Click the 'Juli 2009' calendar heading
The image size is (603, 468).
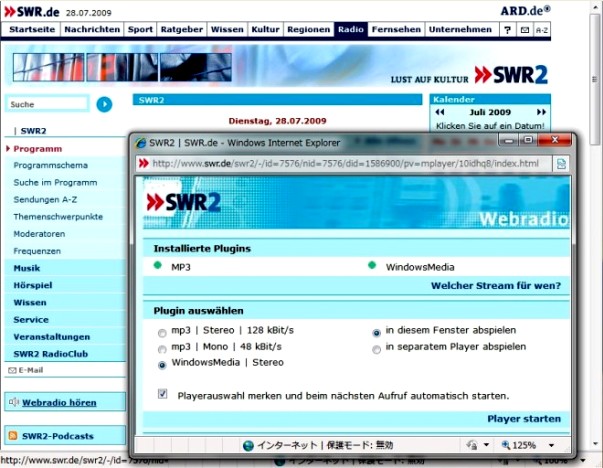(x=490, y=112)
